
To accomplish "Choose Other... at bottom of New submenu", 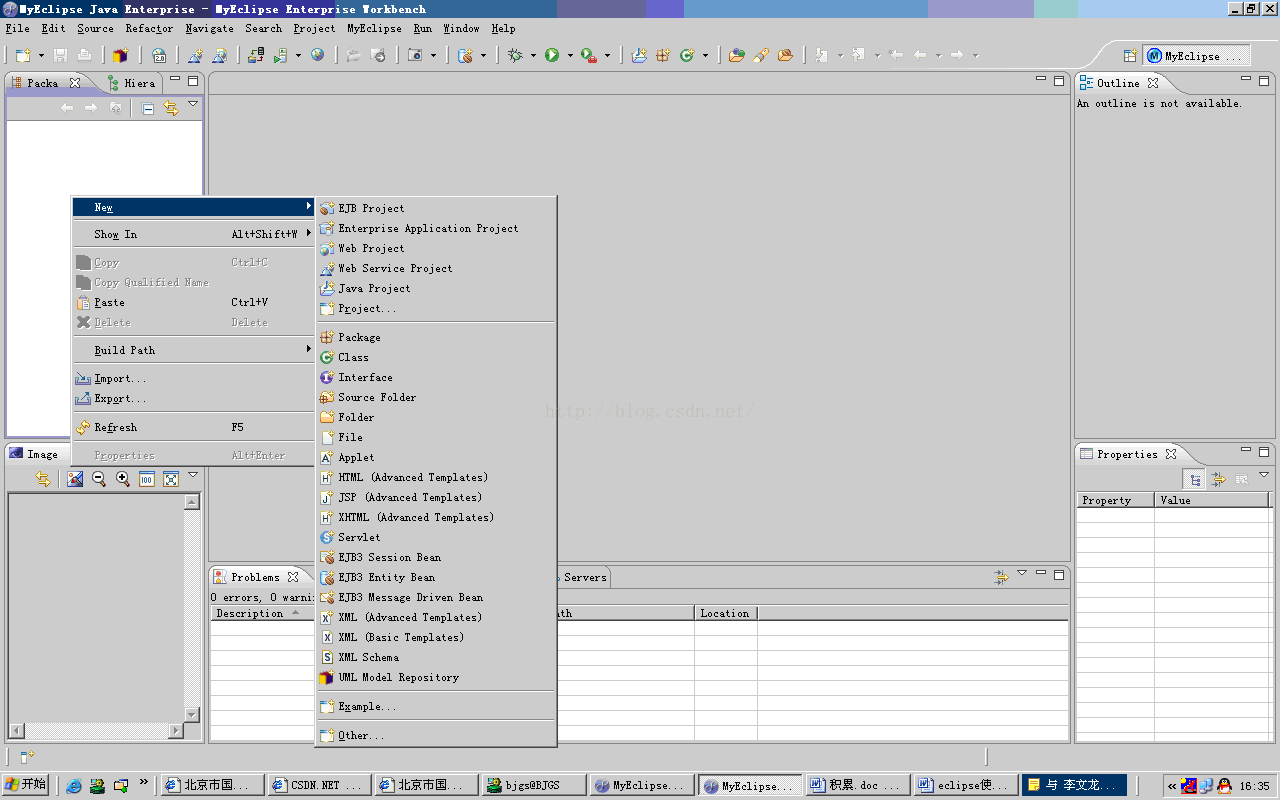I will tap(435, 735).
